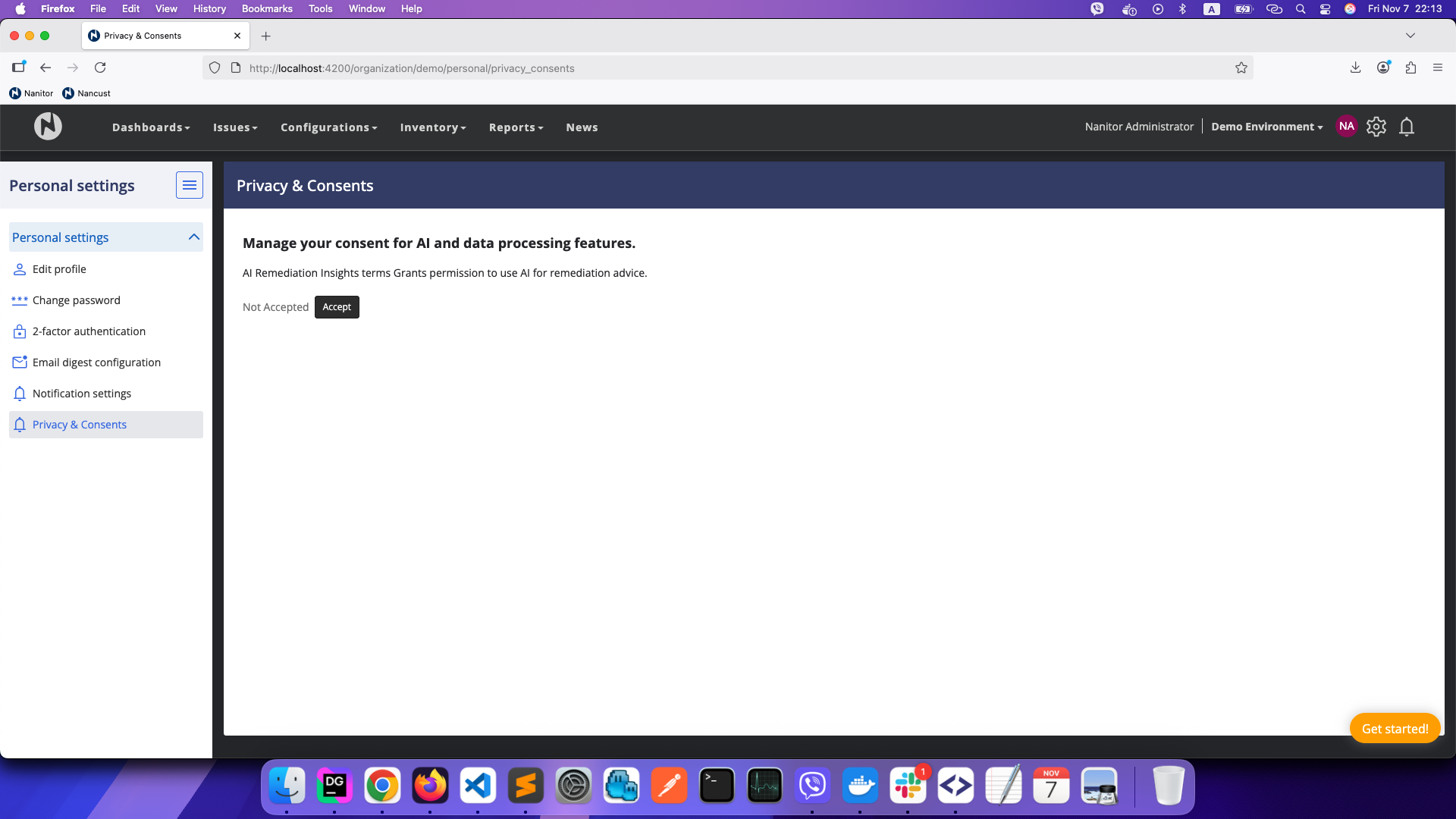The width and height of the screenshot is (1456, 819).
Task: Bookmark this page with the star icon
Action: (x=1241, y=68)
